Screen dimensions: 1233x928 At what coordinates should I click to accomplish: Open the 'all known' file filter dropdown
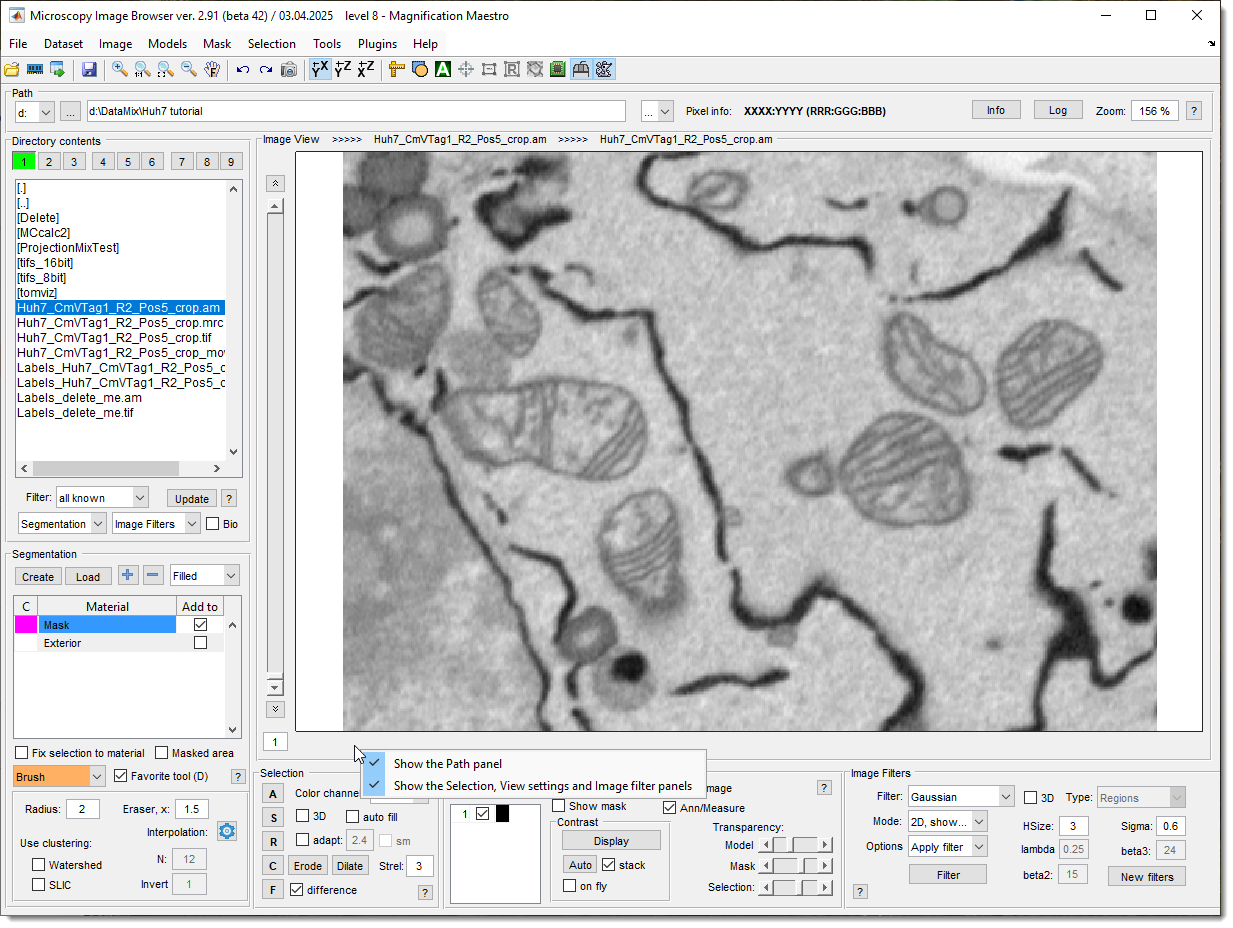click(x=140, y=497)
